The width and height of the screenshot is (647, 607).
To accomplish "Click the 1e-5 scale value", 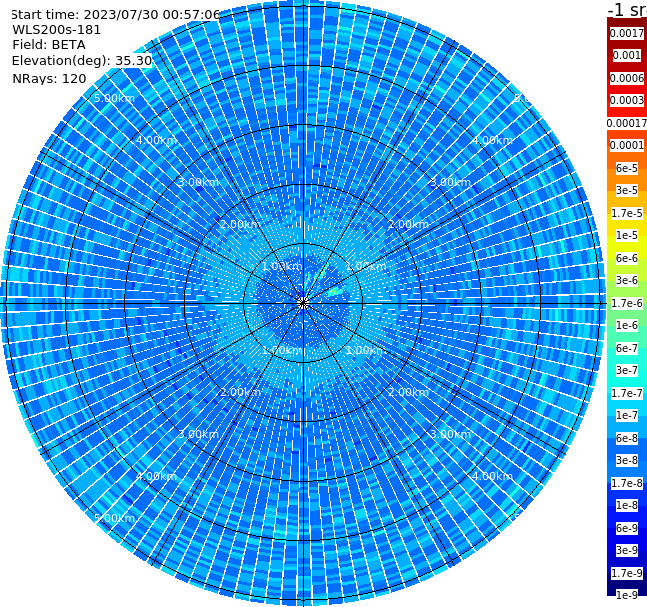I will point(627,235).
